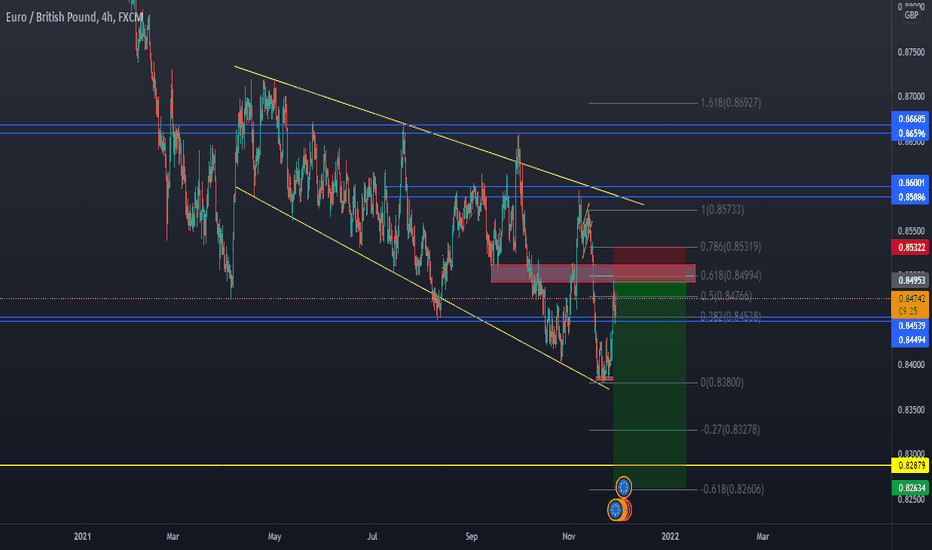The height and width of the screenshot is (550, 932).
Task: Click the 2021 label on the time axis
Action: point(82,536)
